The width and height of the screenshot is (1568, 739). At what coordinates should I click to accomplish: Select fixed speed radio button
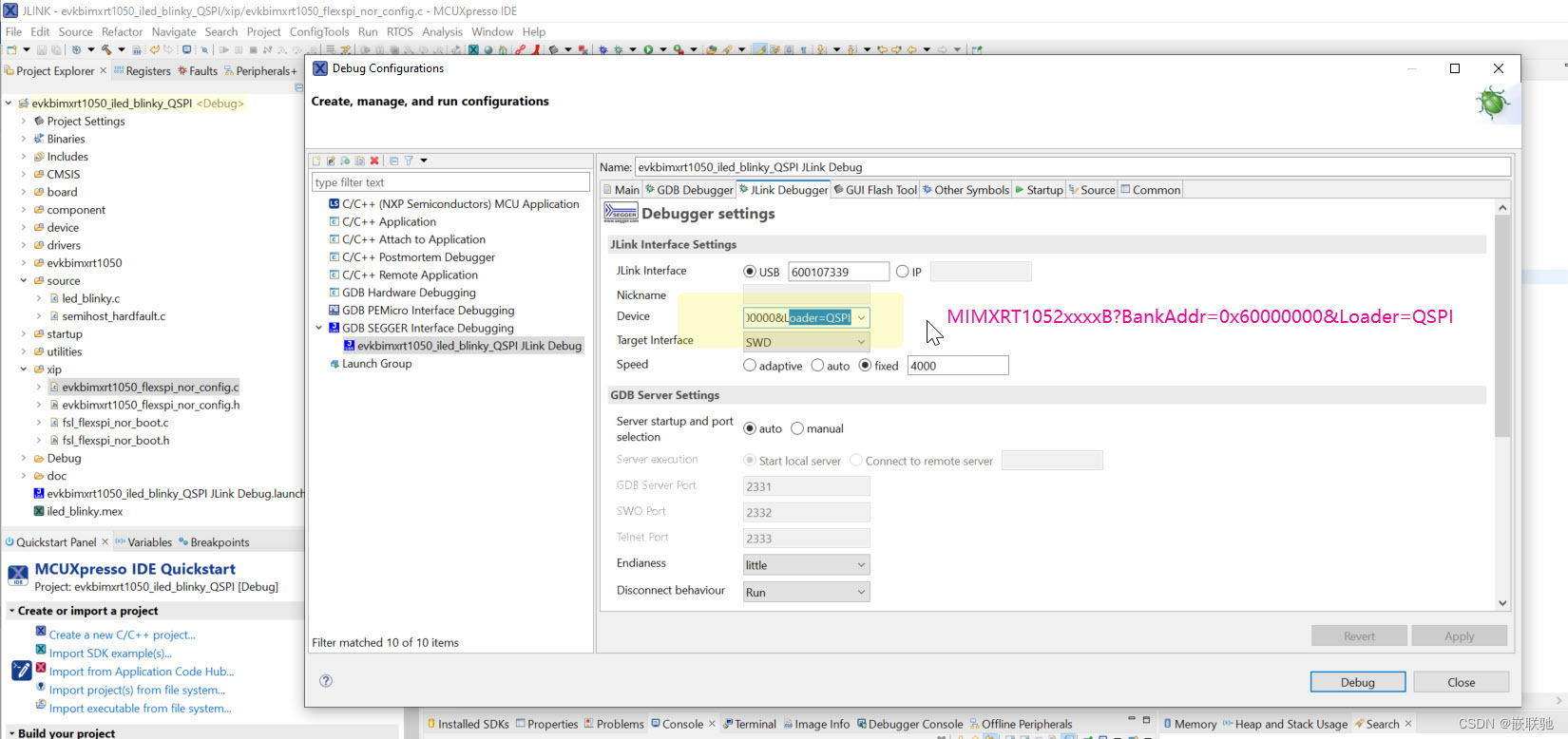click(x=865, y=366)
